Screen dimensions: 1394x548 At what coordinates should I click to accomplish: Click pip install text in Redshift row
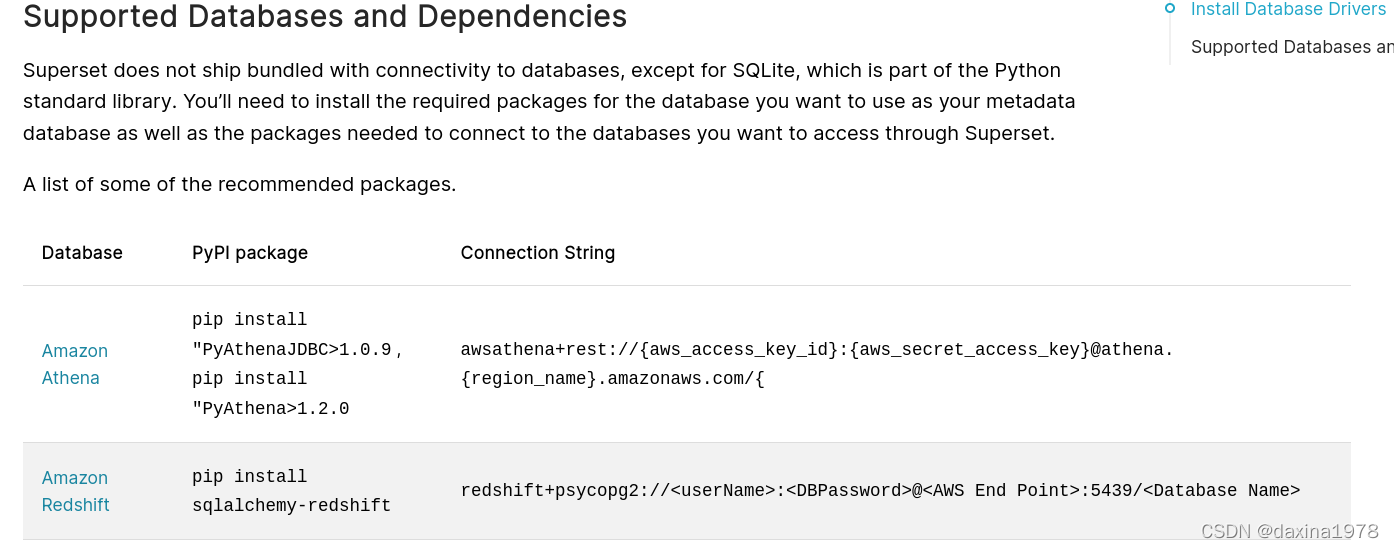click(x=249, y=476)
